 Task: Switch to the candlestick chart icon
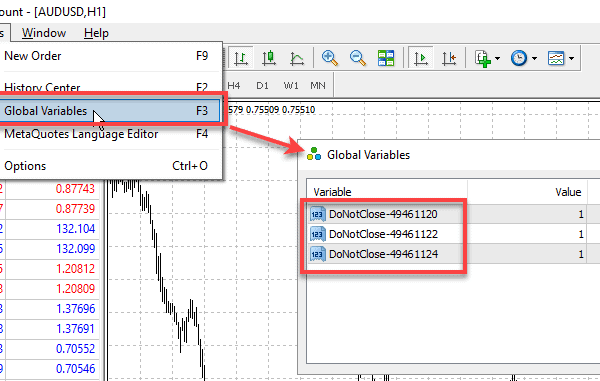(x=269, y=58)
